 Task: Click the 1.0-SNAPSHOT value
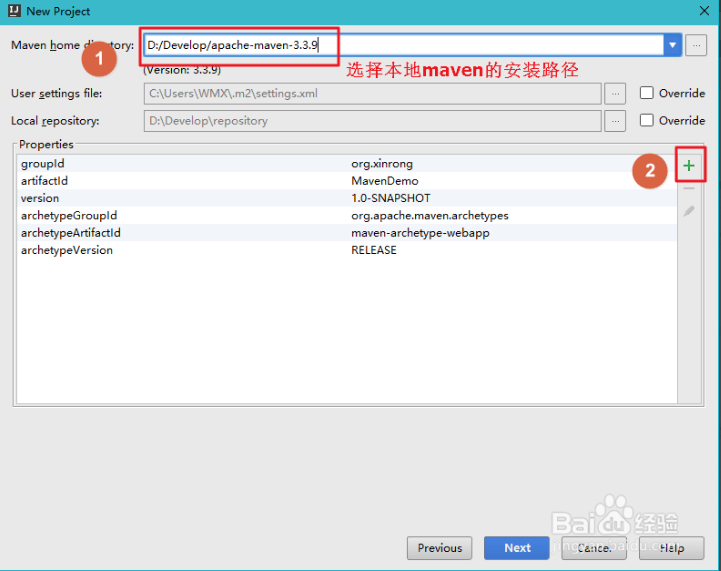(391, 198)
